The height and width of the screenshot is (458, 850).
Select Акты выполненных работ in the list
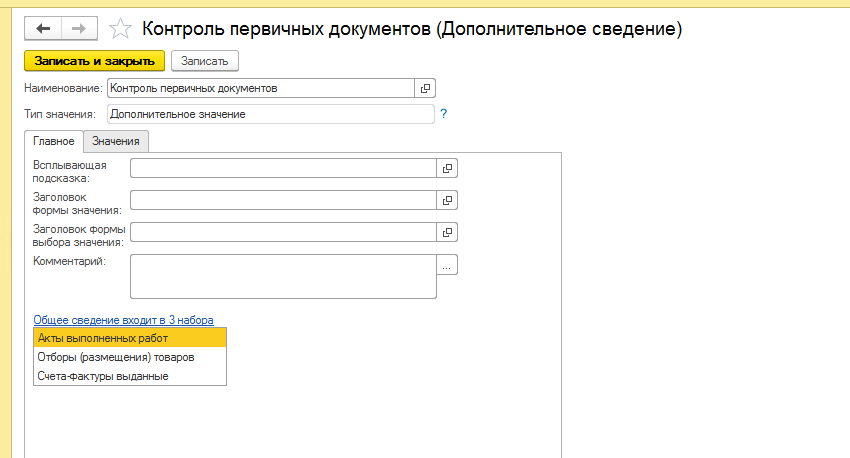click(x=130, y=338)
